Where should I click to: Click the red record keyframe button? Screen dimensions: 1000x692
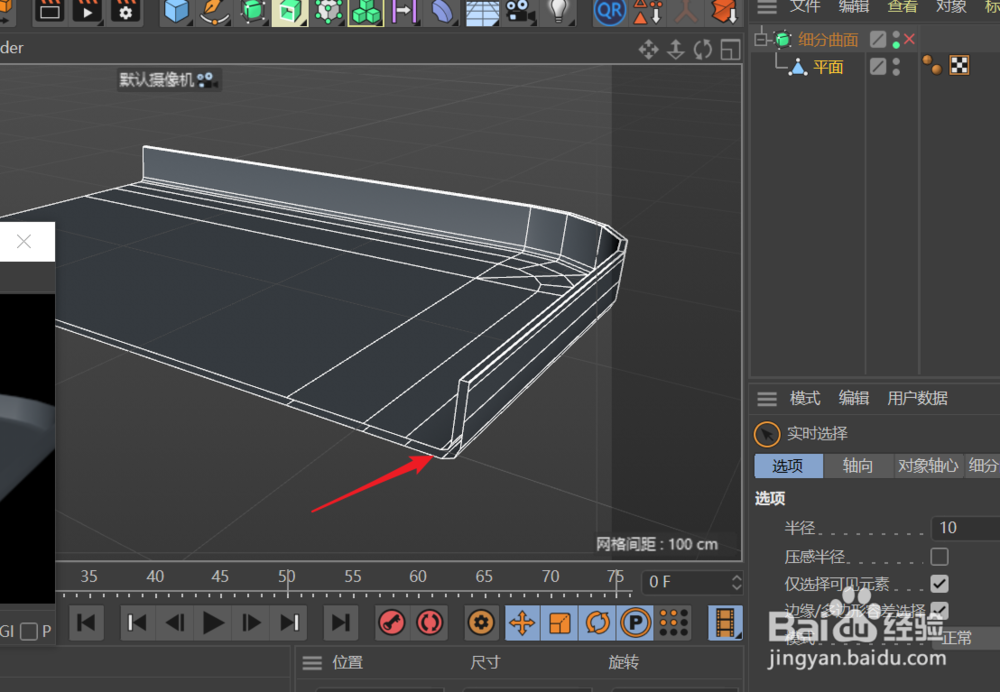[391, 623]
